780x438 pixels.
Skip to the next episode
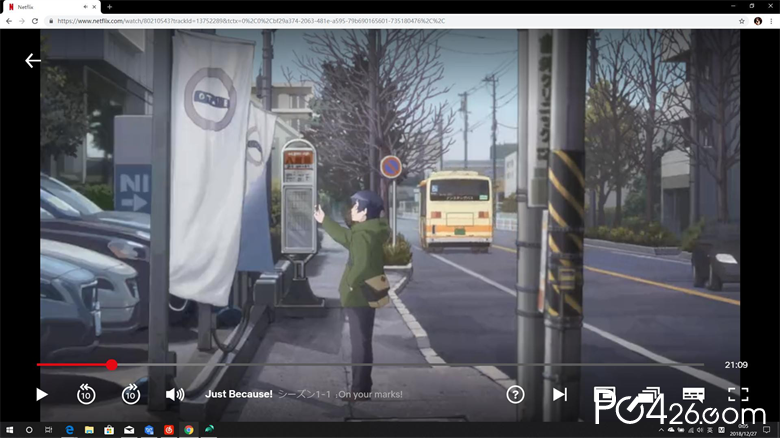560,395
